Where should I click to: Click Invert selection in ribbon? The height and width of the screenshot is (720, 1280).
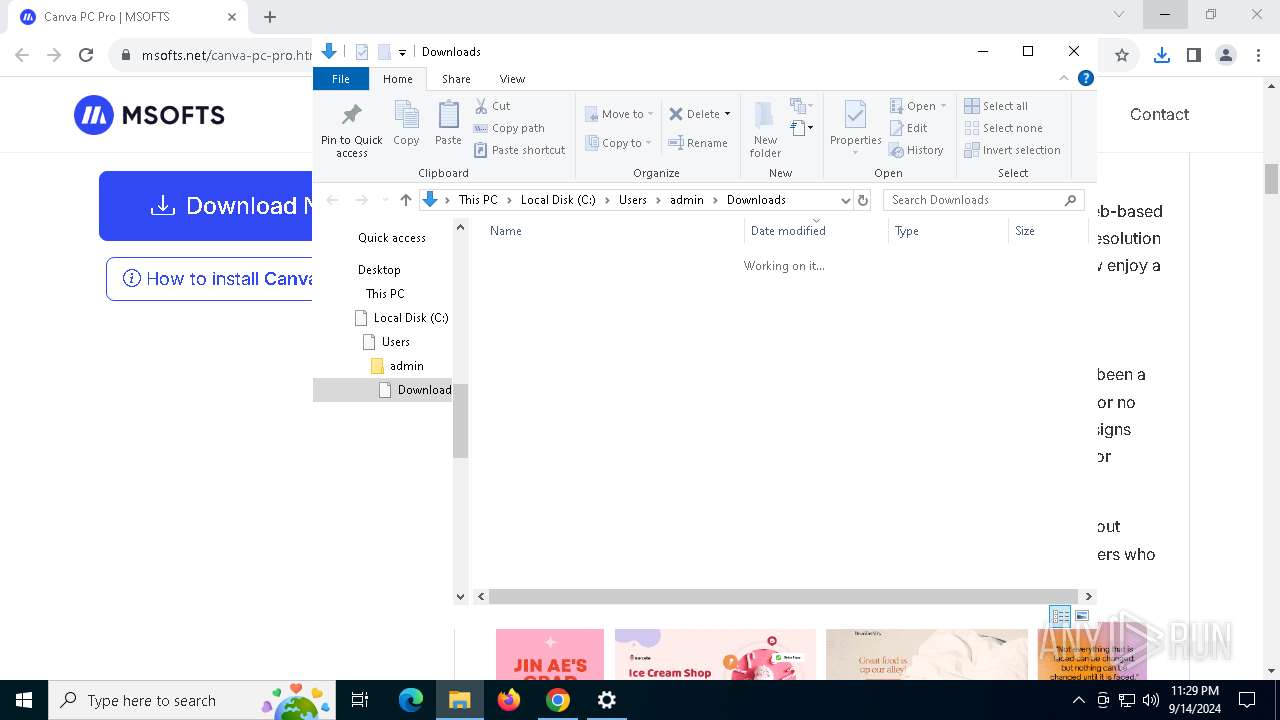click(1012, 150)
